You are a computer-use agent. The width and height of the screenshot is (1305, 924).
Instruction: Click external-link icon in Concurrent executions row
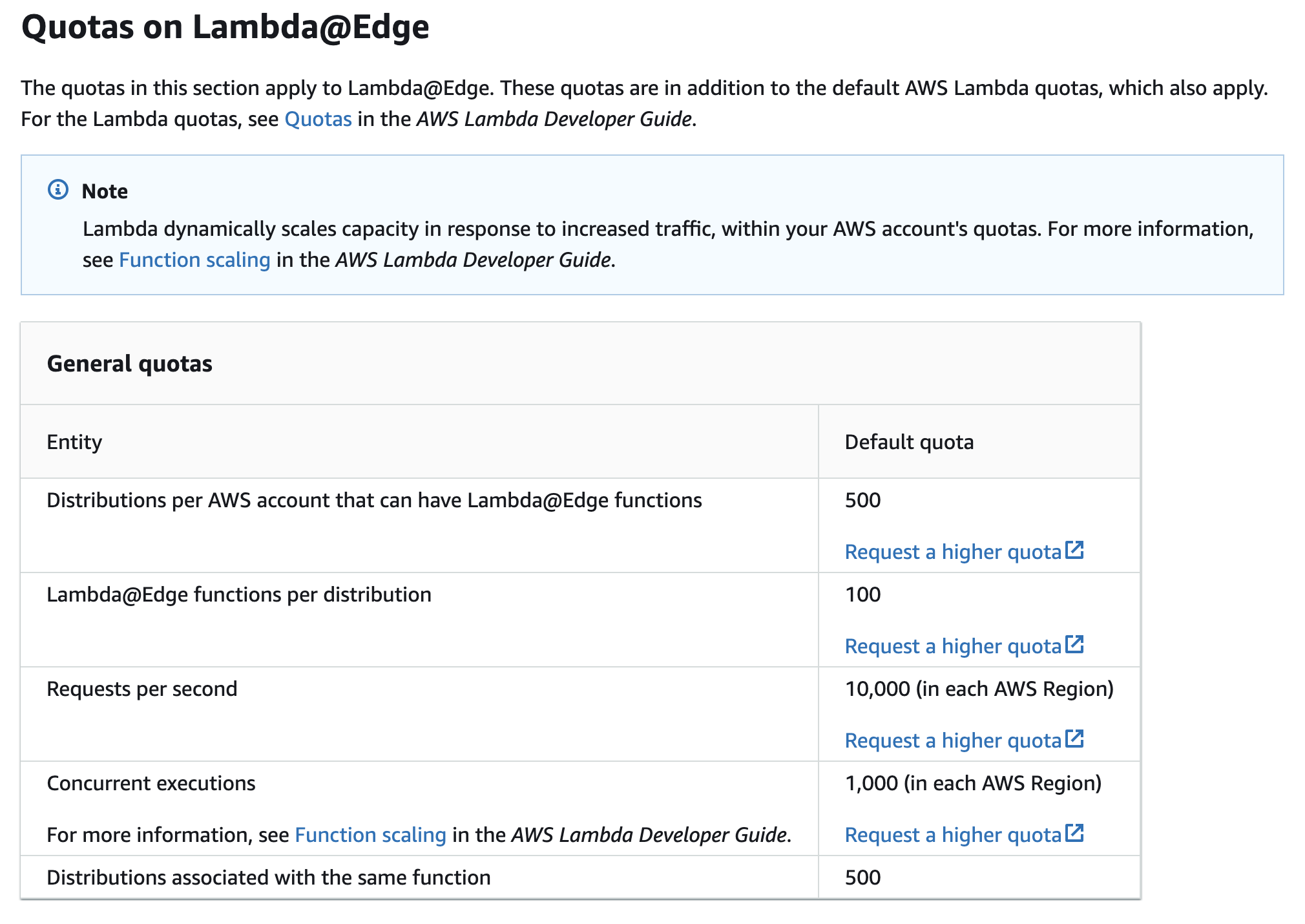pyautogui.click(x=1074, y=833)
